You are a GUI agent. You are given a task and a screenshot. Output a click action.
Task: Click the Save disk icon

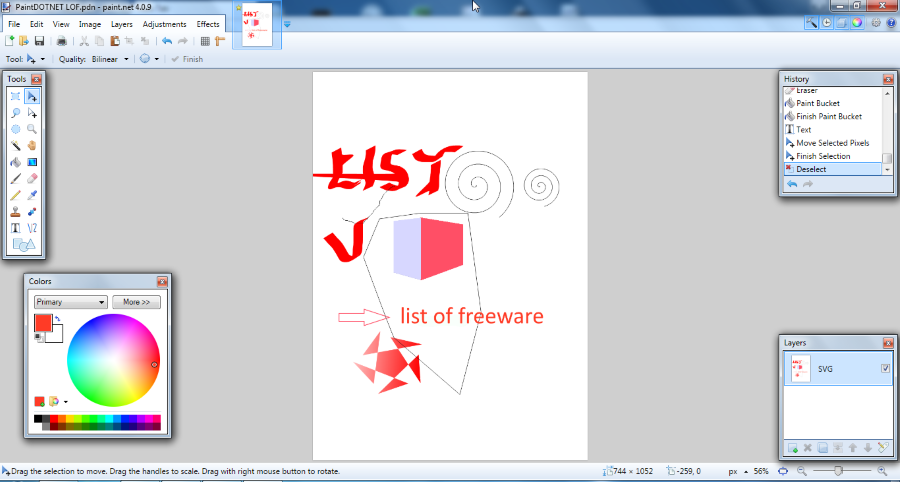39,41
